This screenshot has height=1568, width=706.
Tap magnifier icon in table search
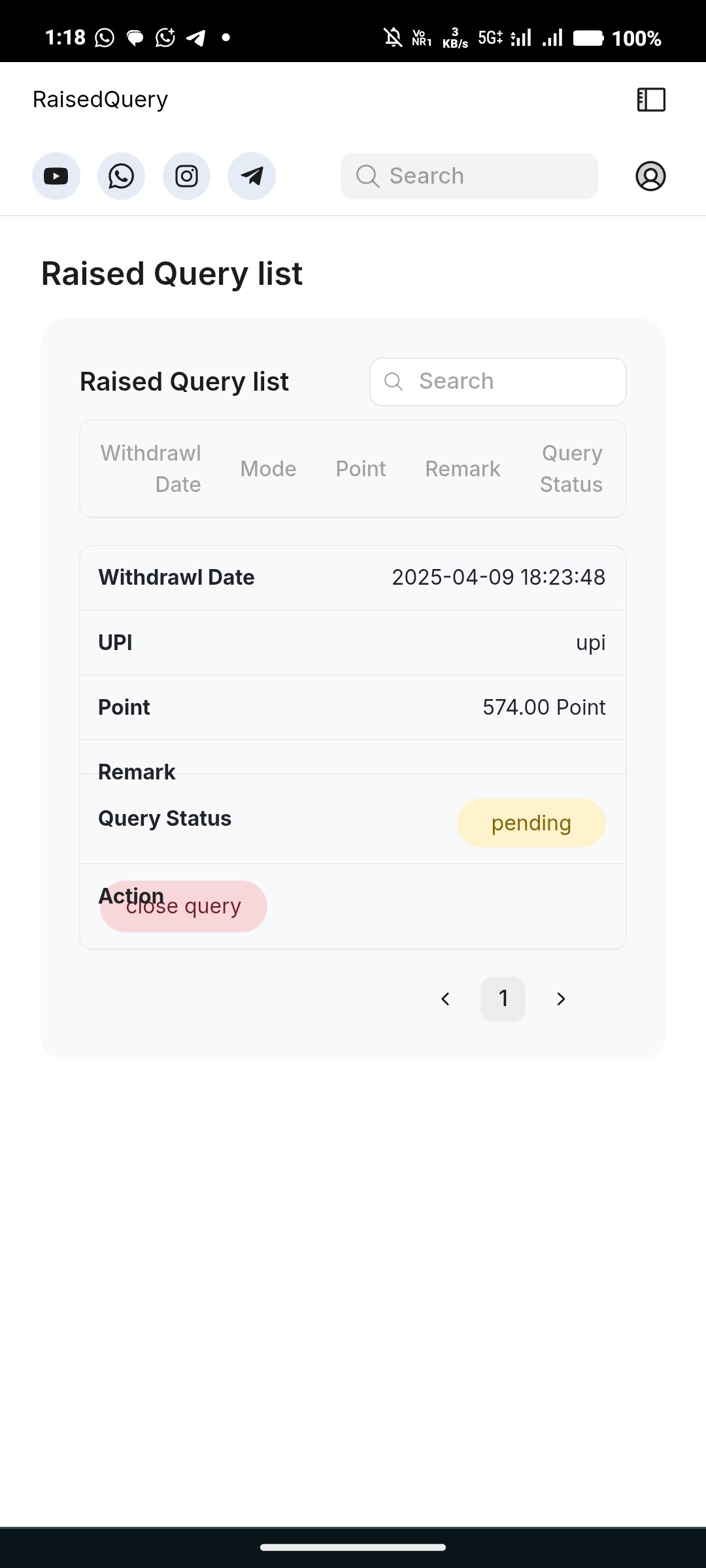click(394, 382)
